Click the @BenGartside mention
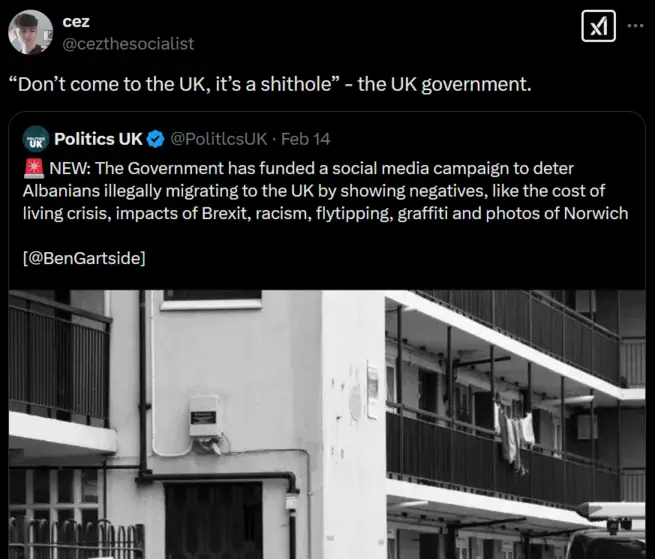Image resolution: width=655 pixels, height=559 pixels. [x=84, y=258]
